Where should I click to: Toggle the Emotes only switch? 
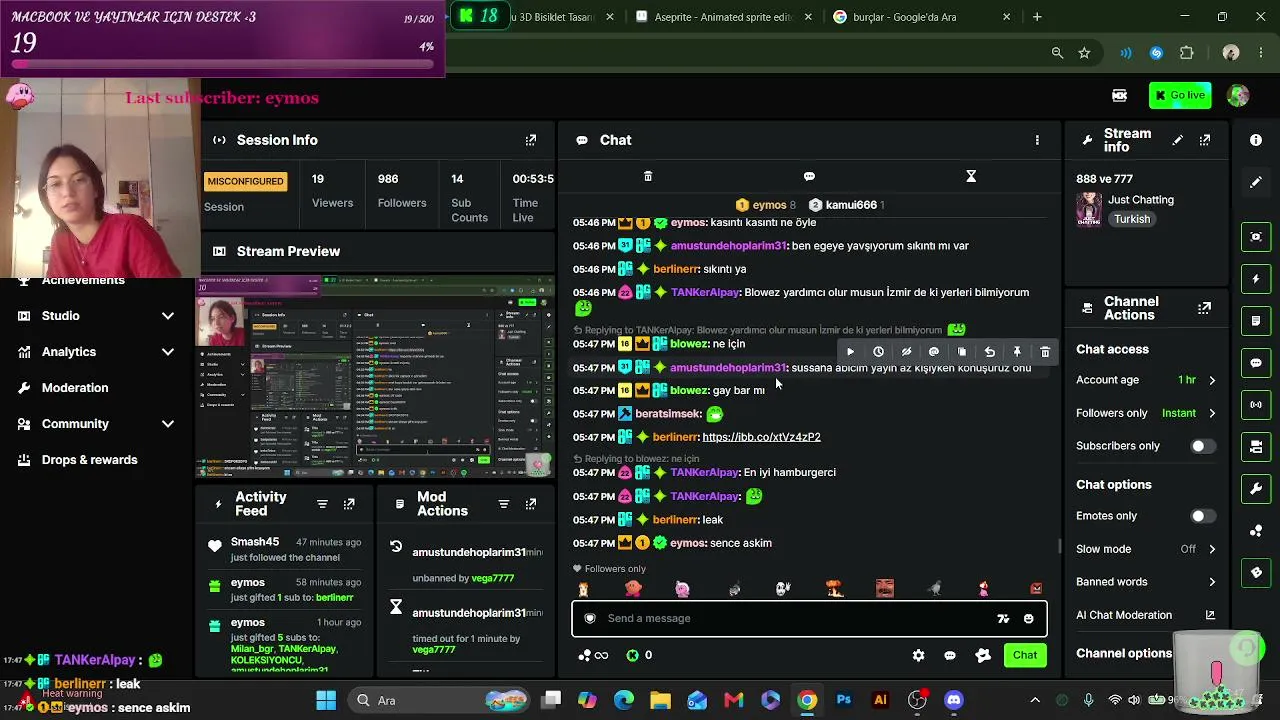pyautogui.click(x=1203, y=516)
